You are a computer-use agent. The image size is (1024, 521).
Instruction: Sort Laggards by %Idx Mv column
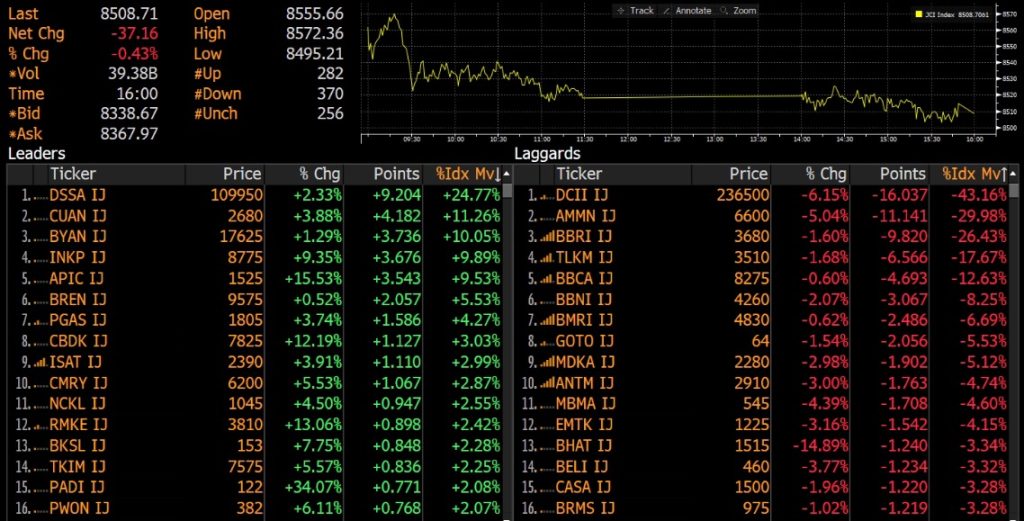[x=968, y=174]
